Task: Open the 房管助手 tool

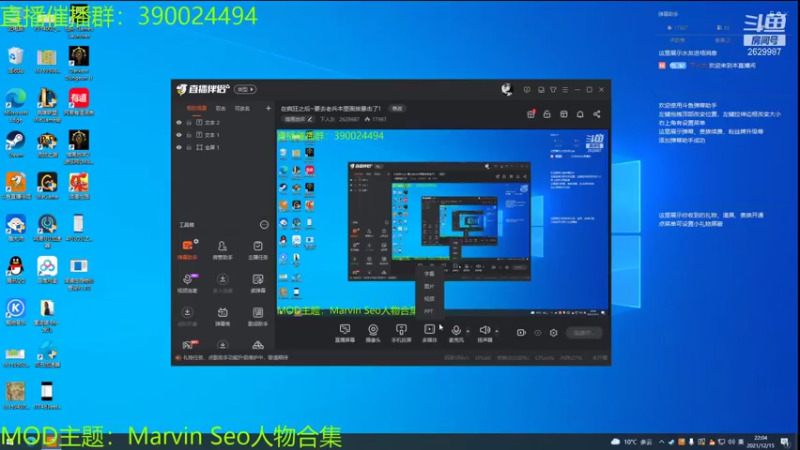Action: click(222, 249)
